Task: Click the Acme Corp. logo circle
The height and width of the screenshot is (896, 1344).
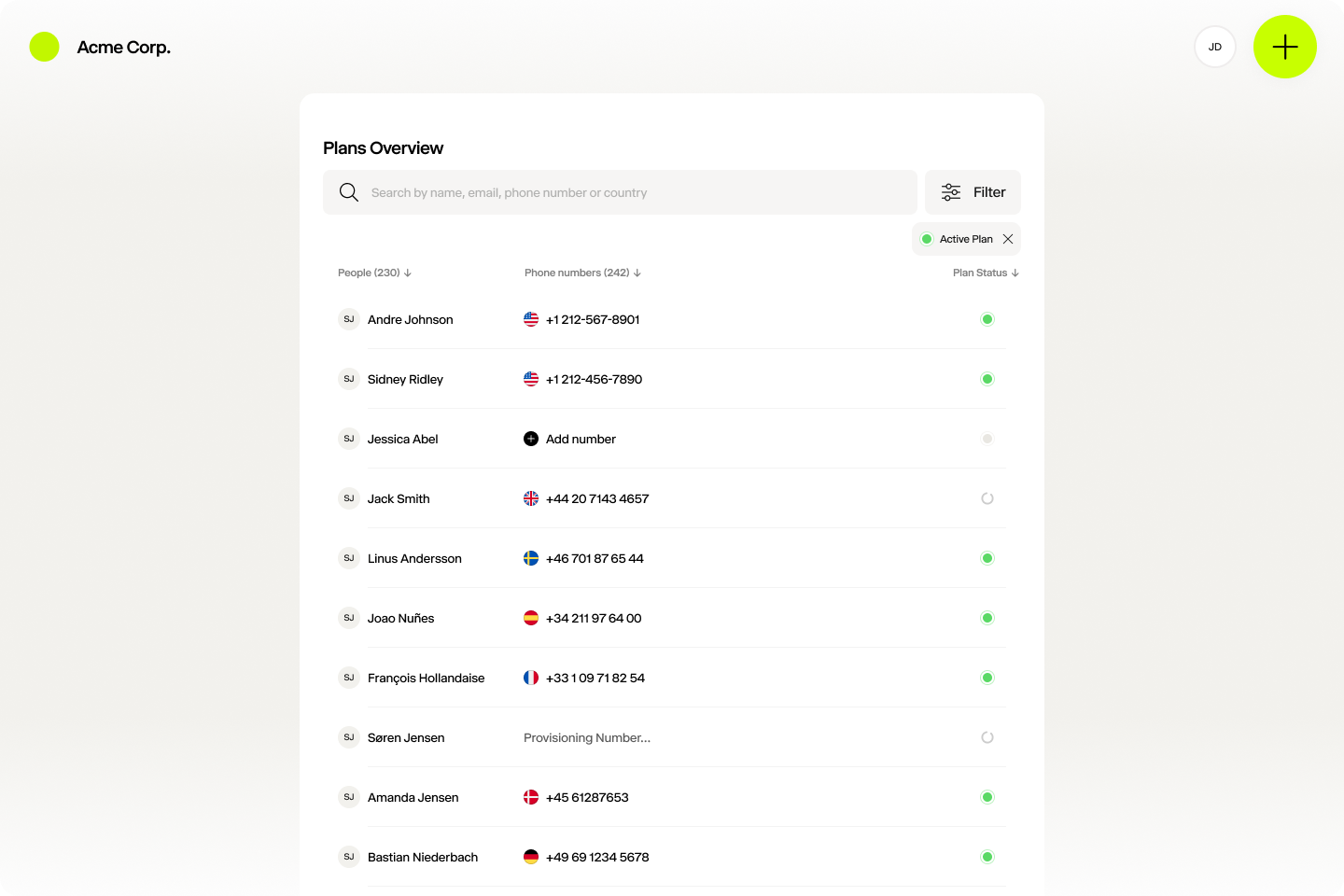Action: pos(45,47)
